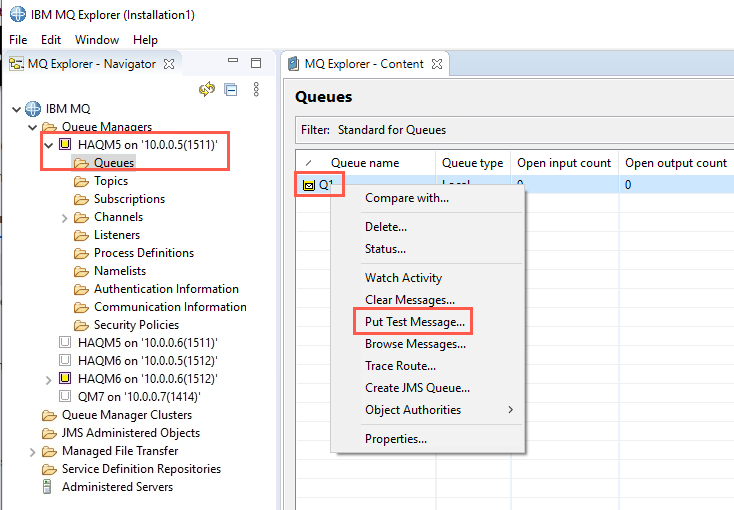Click icon of HAQM5 on 10.0.0.6(1511)

tap(65, 342)
